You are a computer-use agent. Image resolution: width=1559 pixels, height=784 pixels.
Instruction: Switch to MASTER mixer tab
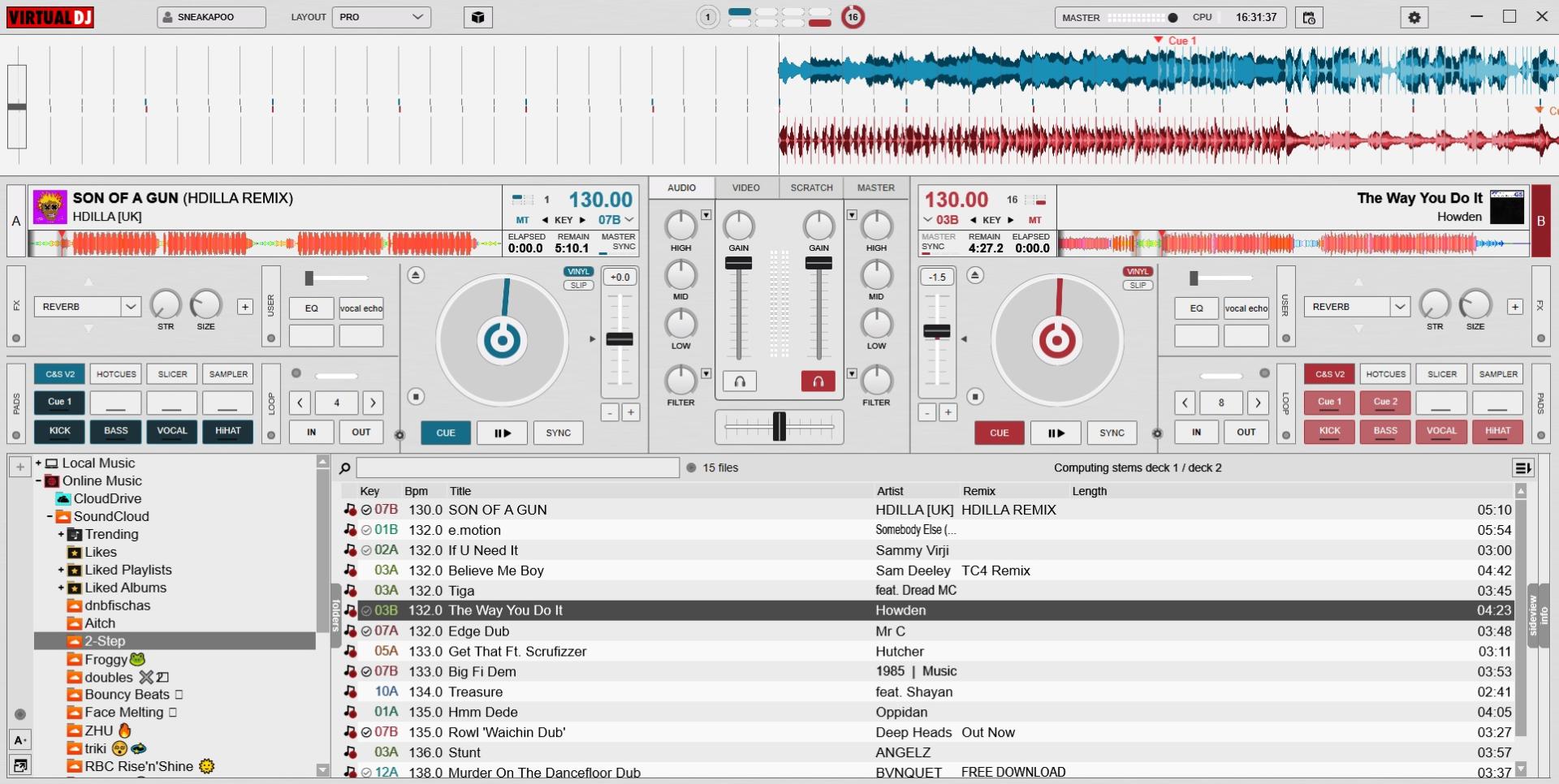876,187
